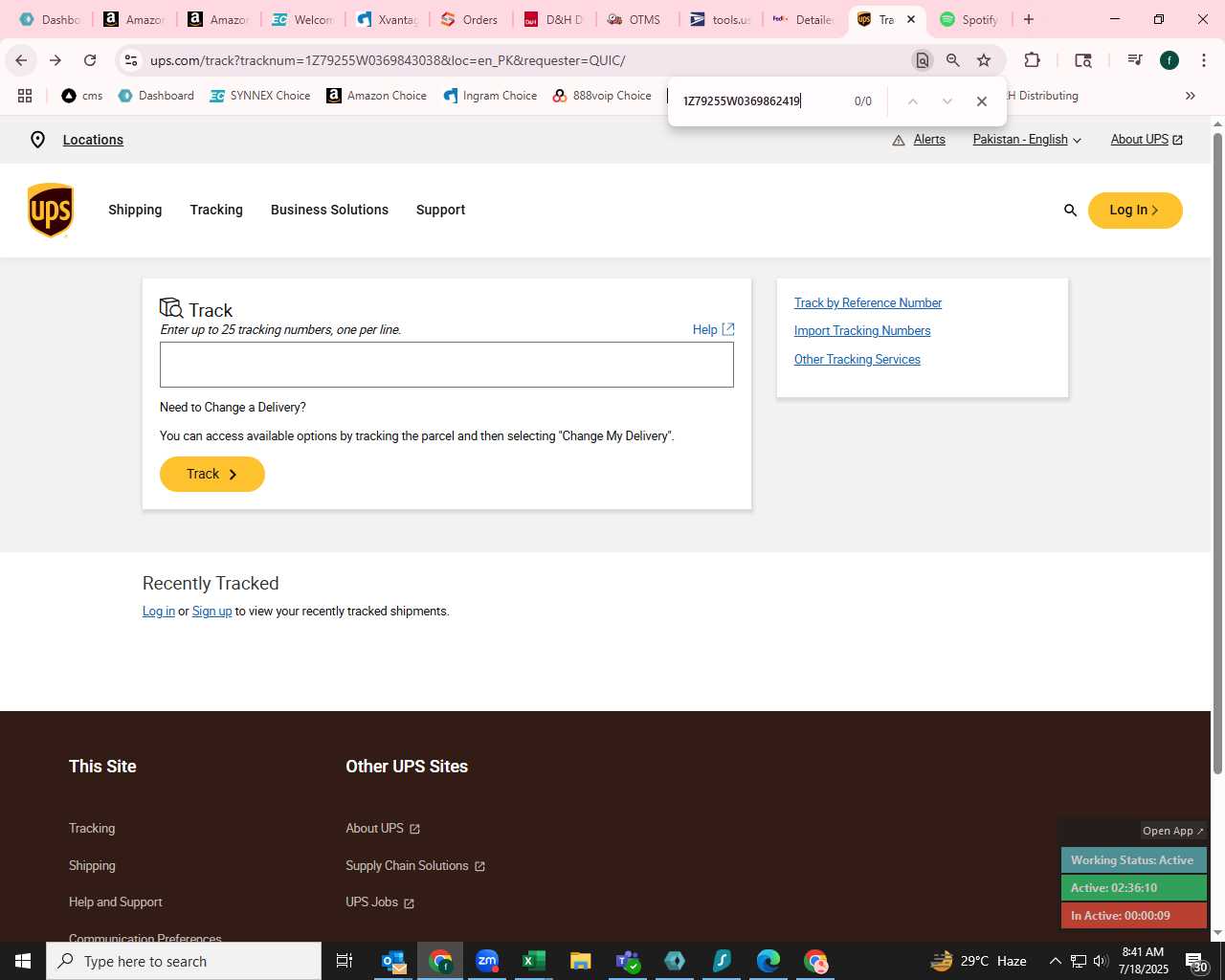The height and width of the screenshot is (980, 1225).
Task: Click inside the tracking numbers text box
Action: [447, 365]
